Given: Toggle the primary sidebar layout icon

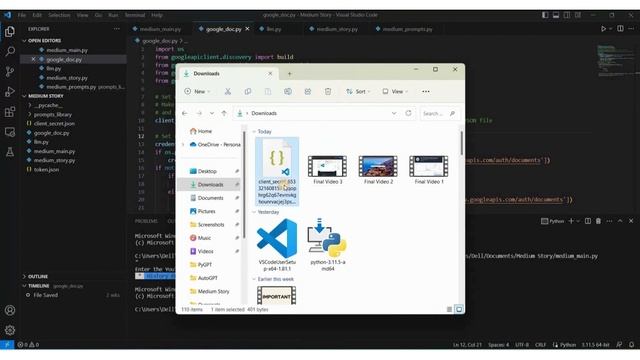Looking at the screenshot, I should [545, 15].
